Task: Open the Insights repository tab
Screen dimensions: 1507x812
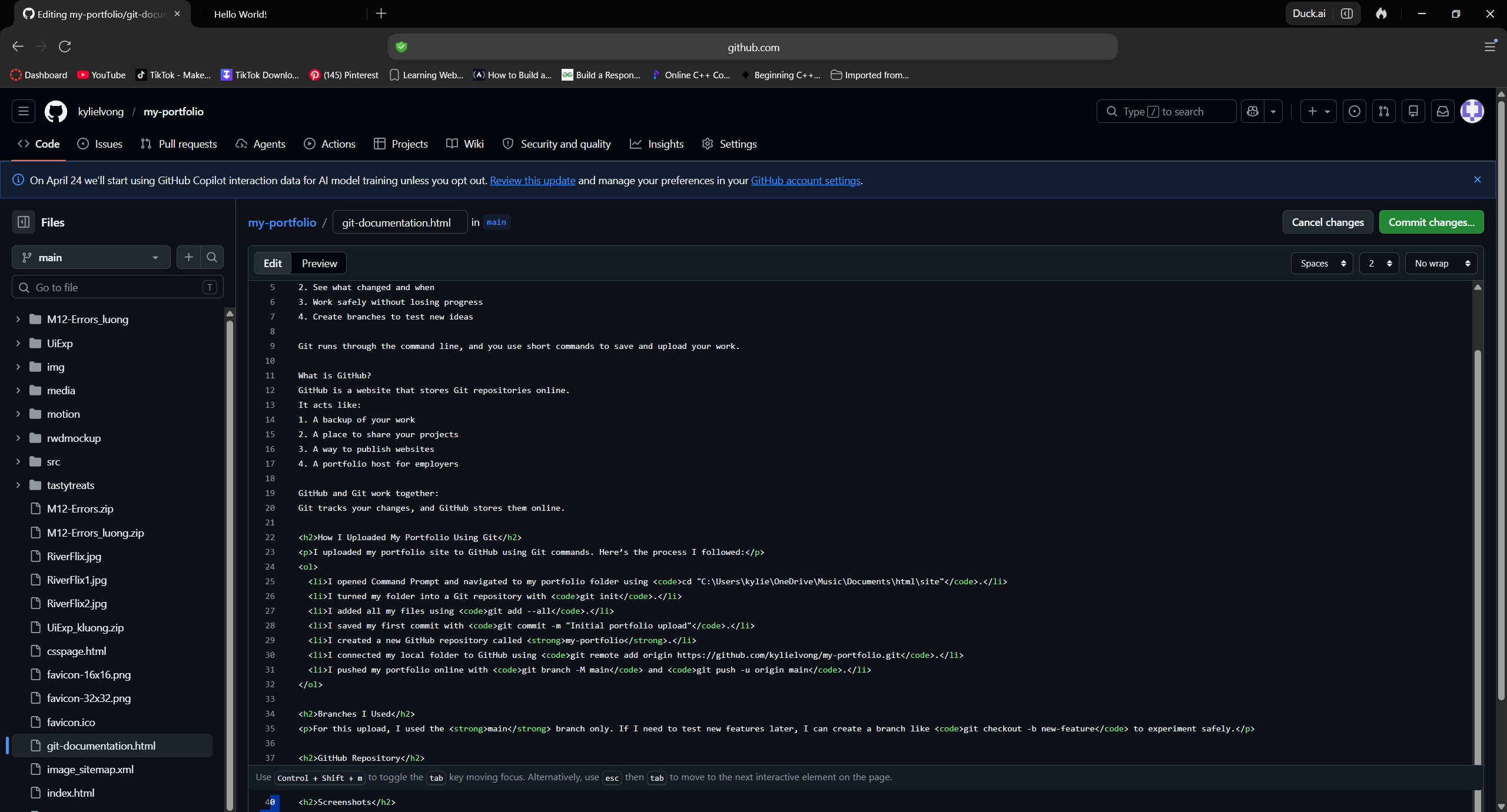Action: point(657,144)
